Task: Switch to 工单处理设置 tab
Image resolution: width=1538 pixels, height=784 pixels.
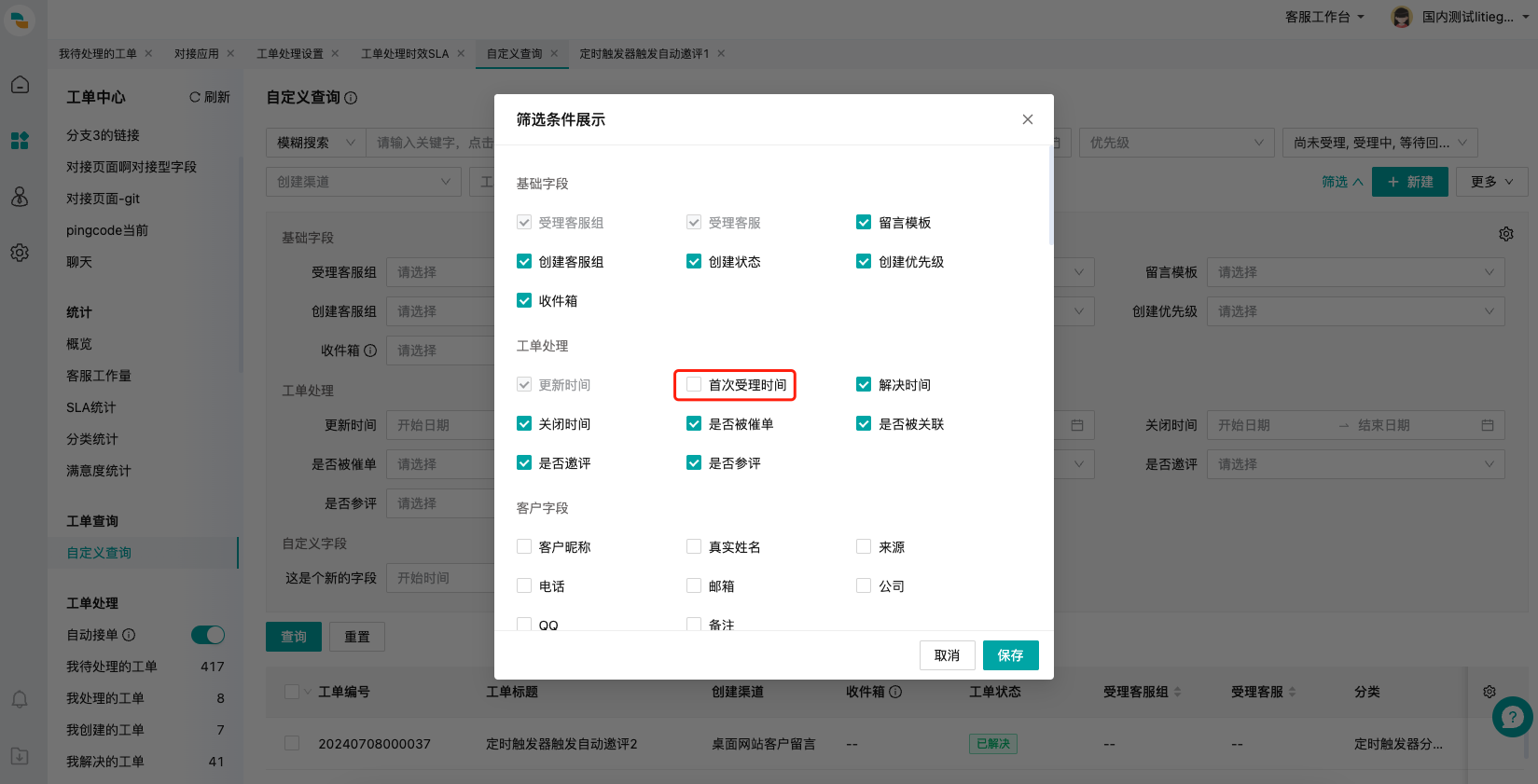Action: coord(289,53)
